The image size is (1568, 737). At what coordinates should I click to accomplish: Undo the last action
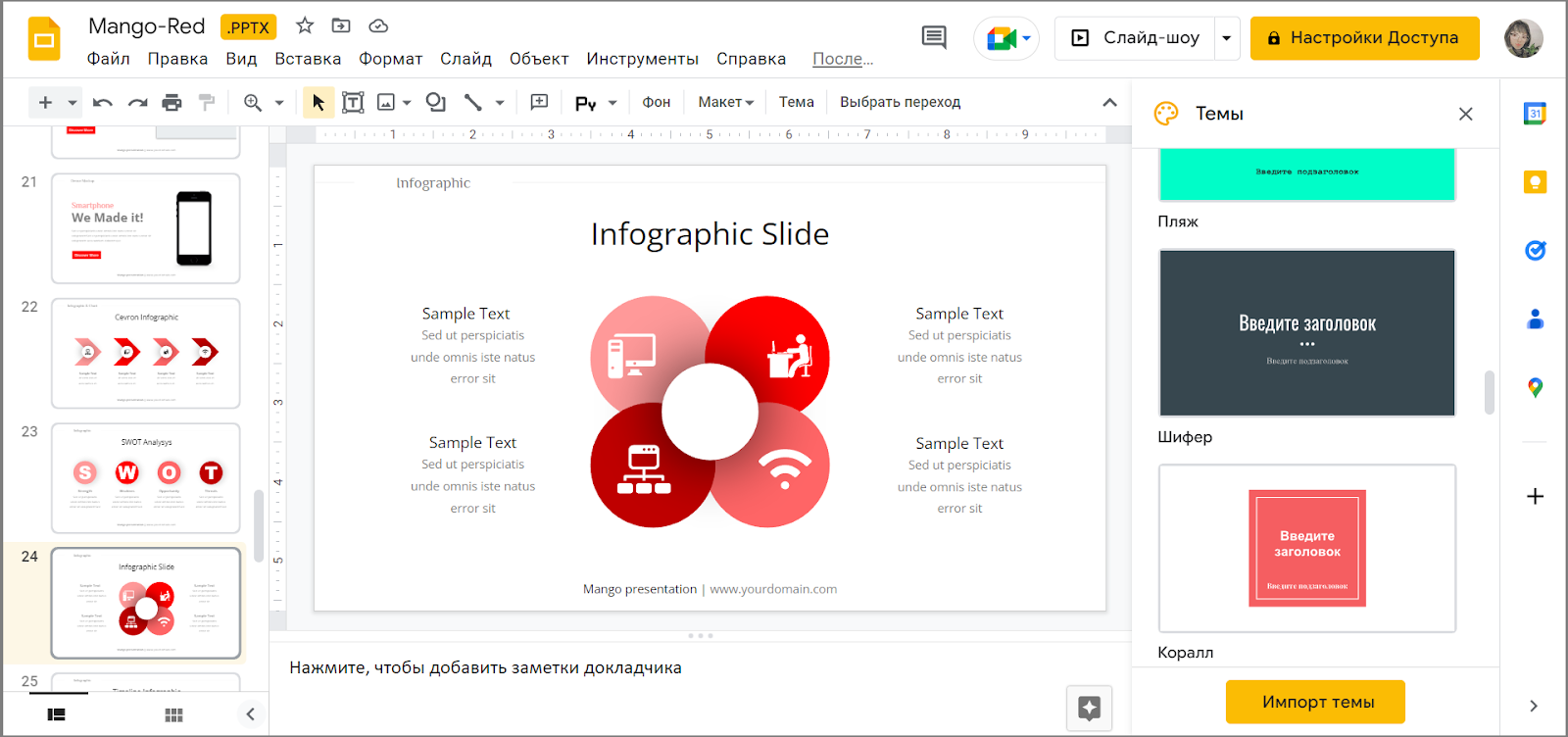tap(103, 102)
